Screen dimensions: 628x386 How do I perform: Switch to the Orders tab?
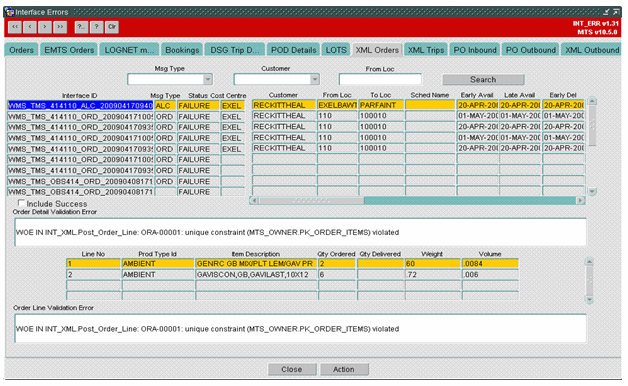(22, 50)
